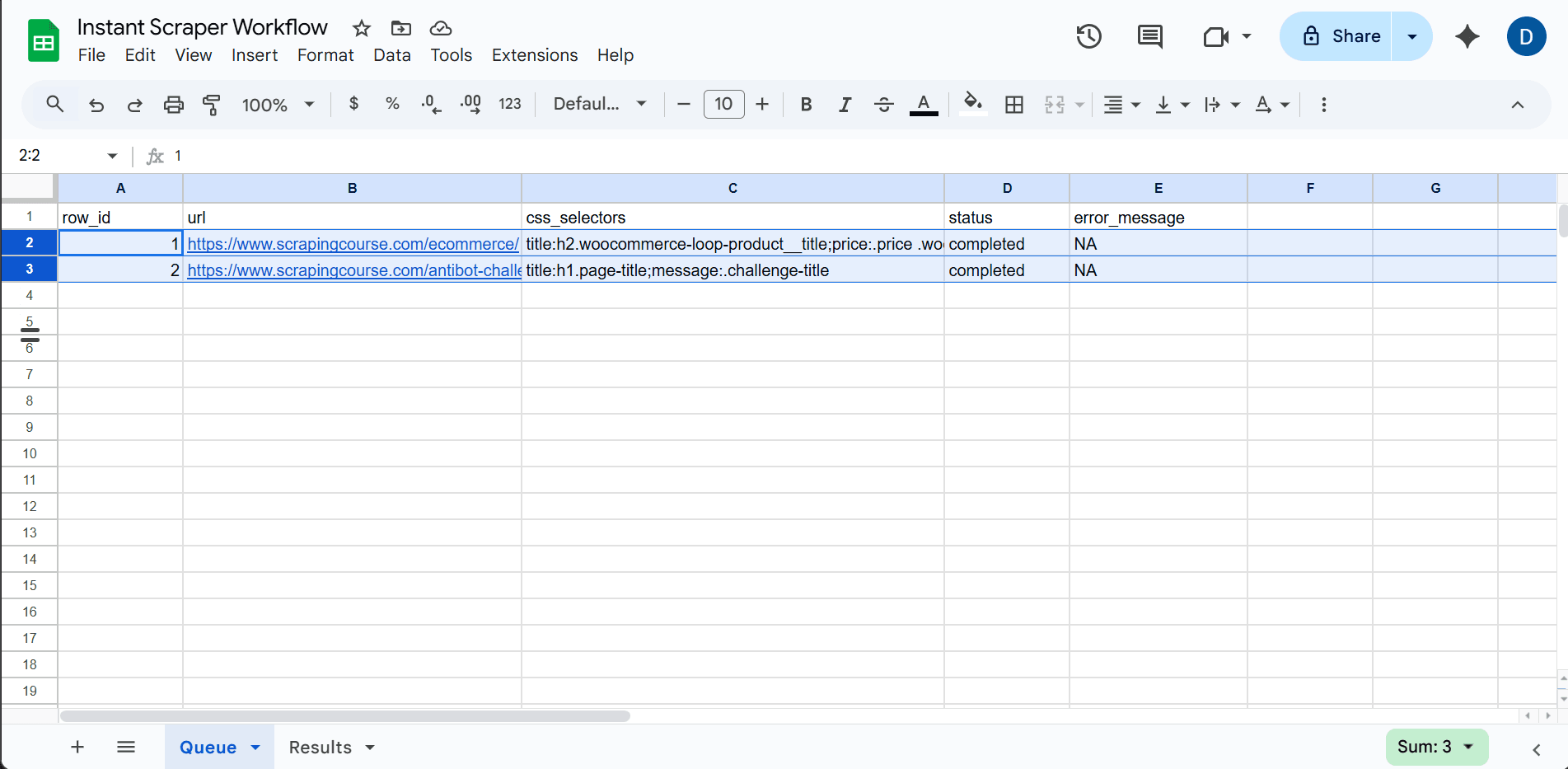This screenshot has width=1568, height=769.
Task: Show all sheets list
Action: pos(125,747)
